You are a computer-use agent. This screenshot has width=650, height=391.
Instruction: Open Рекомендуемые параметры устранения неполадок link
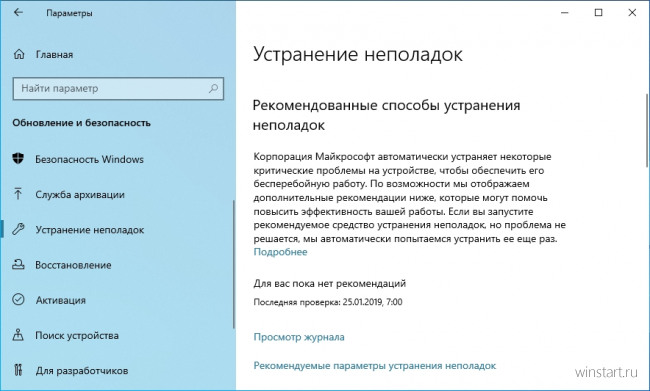[x=375, y=366]
